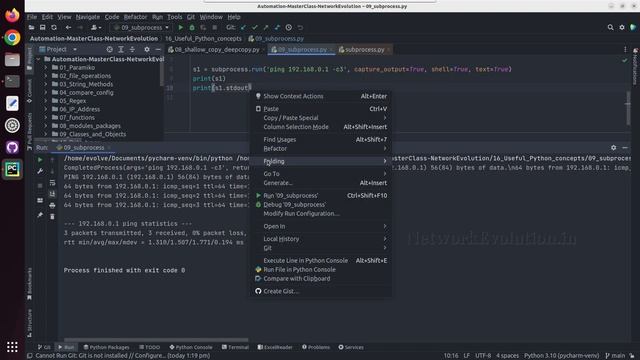Click Collapse All icon in Project panel
The height and width of the screenshot is (360, 640).
point(132,49)
